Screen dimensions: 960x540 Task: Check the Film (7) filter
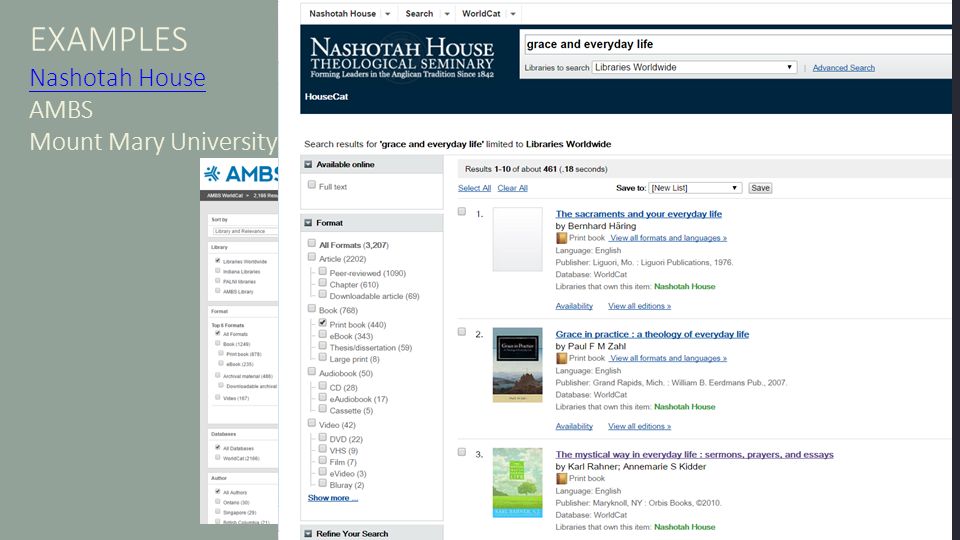pos(322,460)
